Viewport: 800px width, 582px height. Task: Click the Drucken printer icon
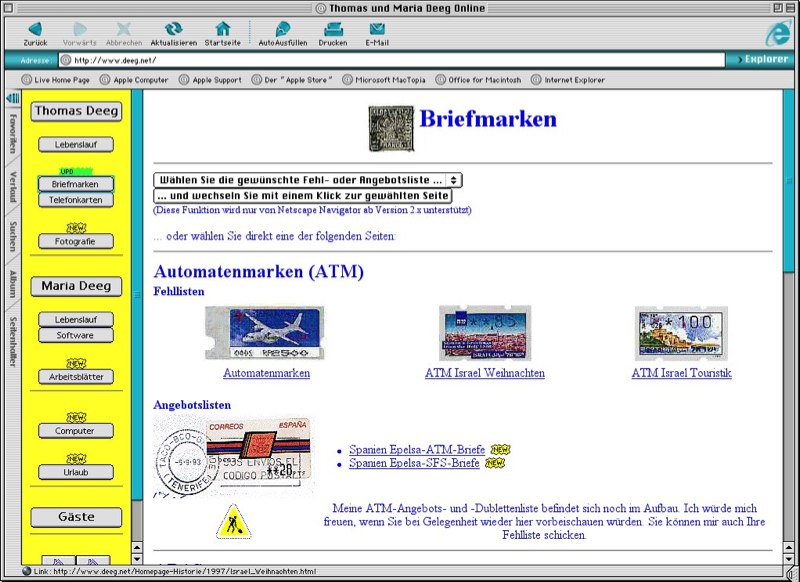(332, 29)
